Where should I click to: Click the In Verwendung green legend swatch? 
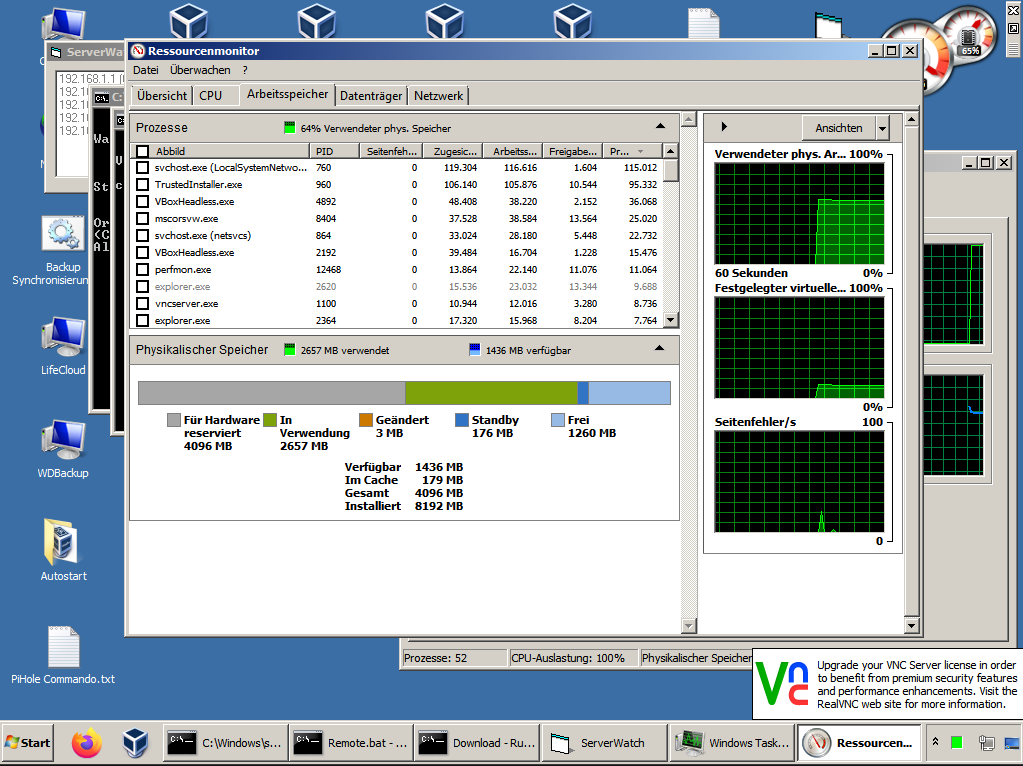pyautogui.click(x=270, y=421)
